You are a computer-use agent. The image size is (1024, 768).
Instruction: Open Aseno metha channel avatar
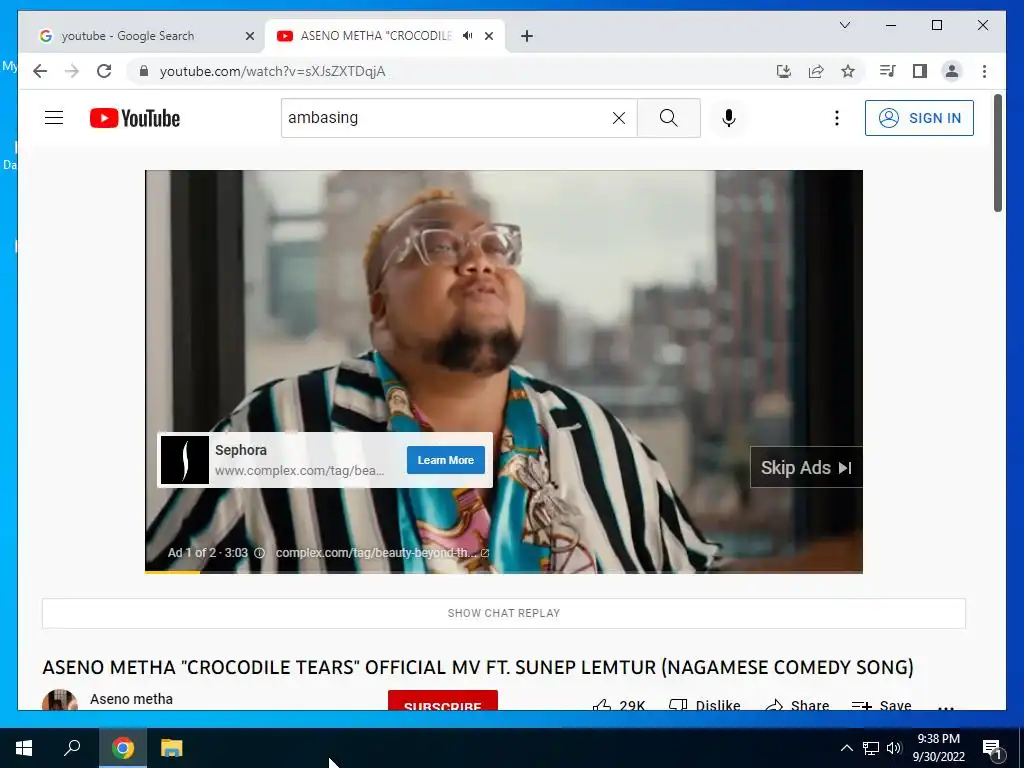tap(59, 700)
